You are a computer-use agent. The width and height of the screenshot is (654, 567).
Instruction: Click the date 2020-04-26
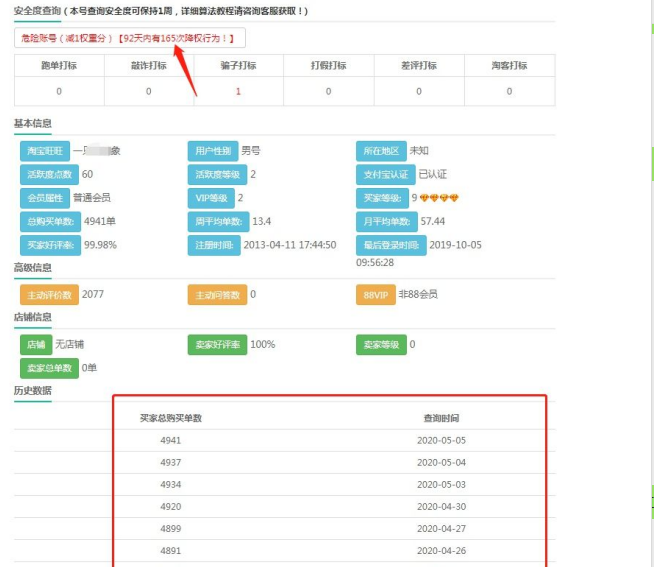pos(441,551)
